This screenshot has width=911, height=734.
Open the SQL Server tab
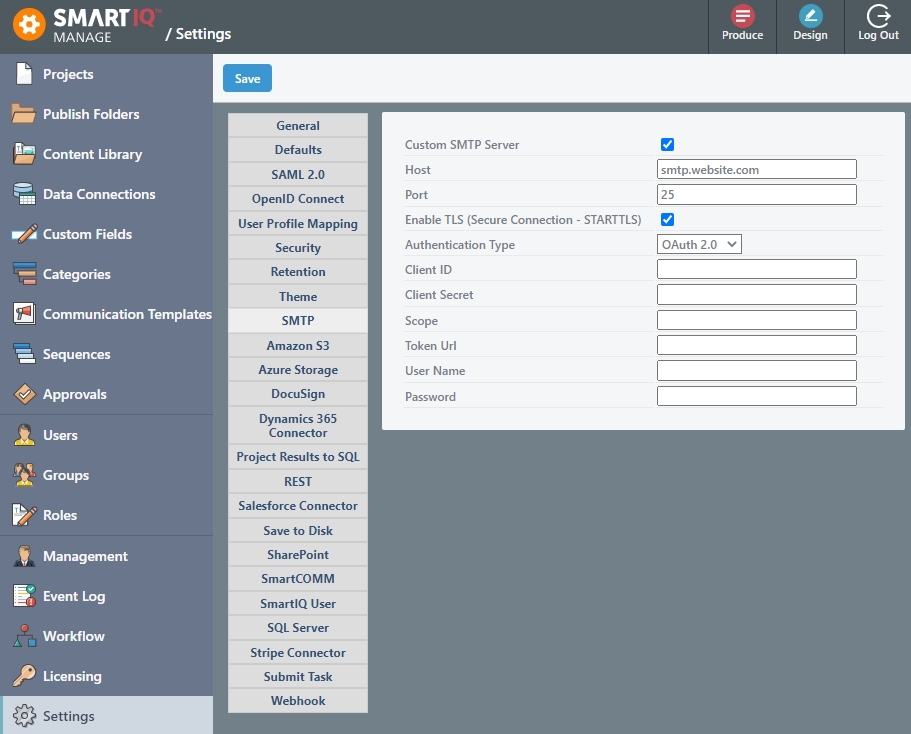pos(298,628)
